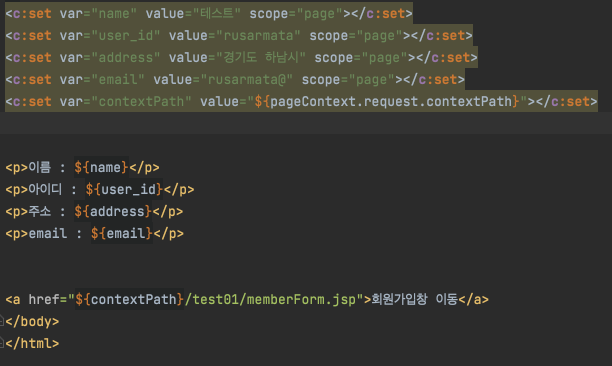Click the fold marker beside the </body> tag
This screenshot has width=612, height=366.
(2, 321)
